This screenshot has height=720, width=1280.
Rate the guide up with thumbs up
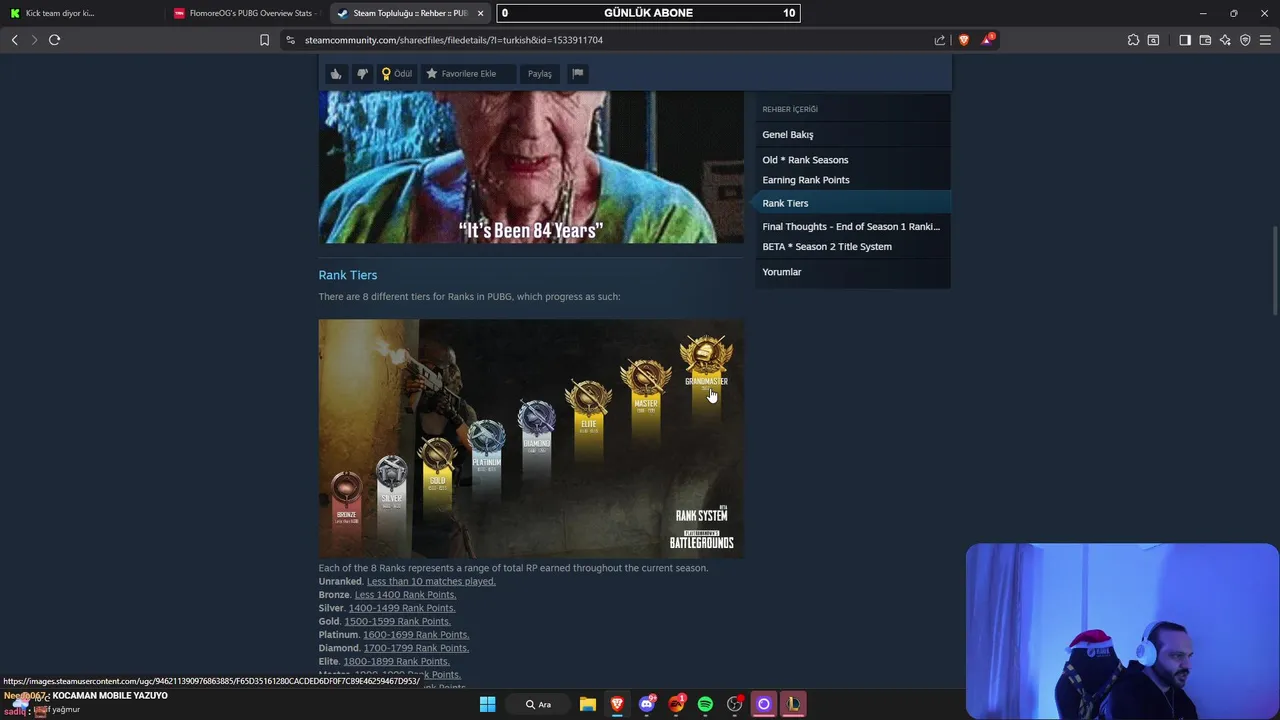(336, 73)
